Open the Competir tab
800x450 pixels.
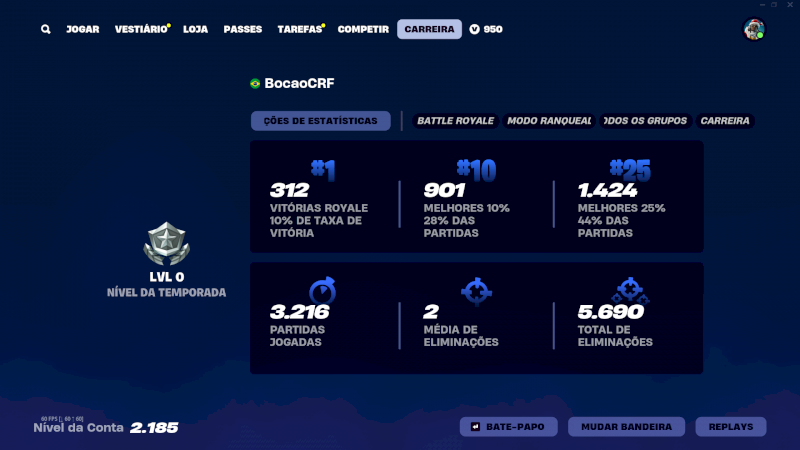(x=363, y=29)
